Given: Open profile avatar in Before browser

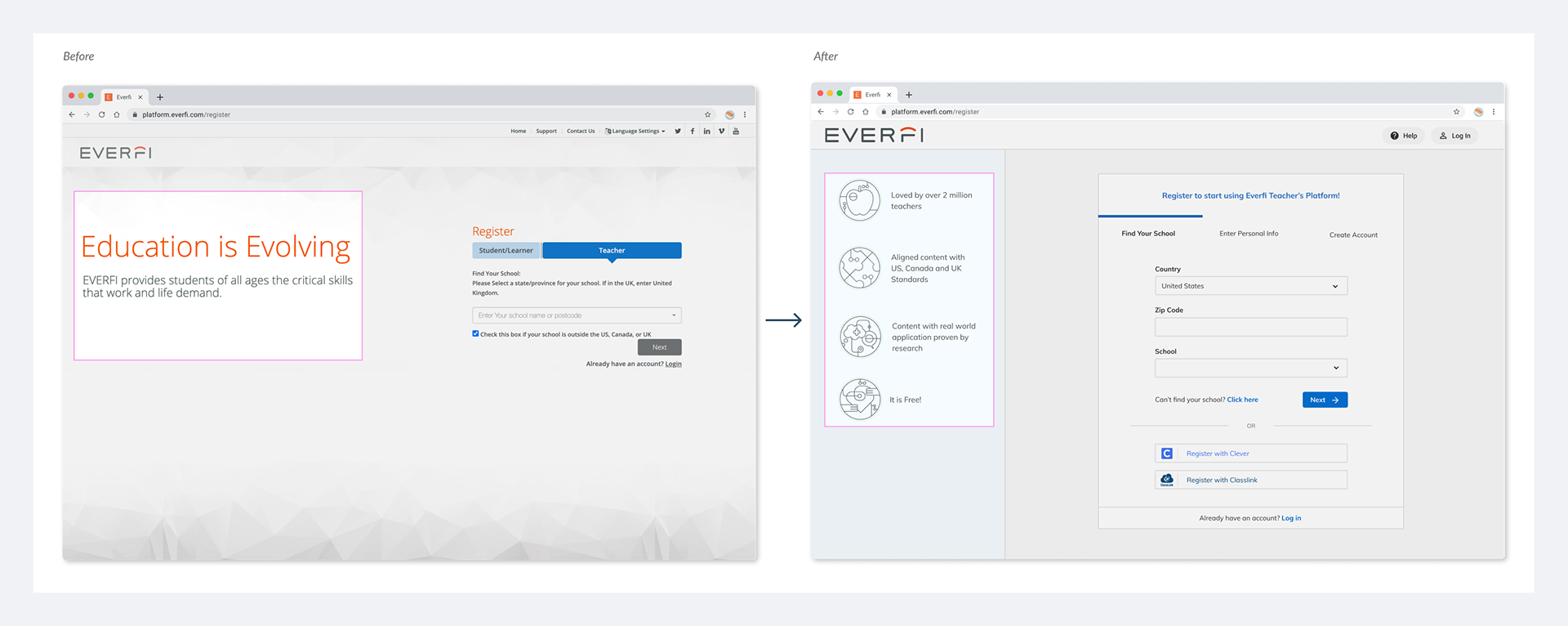Looking at the screenshot, I should 729,114.
